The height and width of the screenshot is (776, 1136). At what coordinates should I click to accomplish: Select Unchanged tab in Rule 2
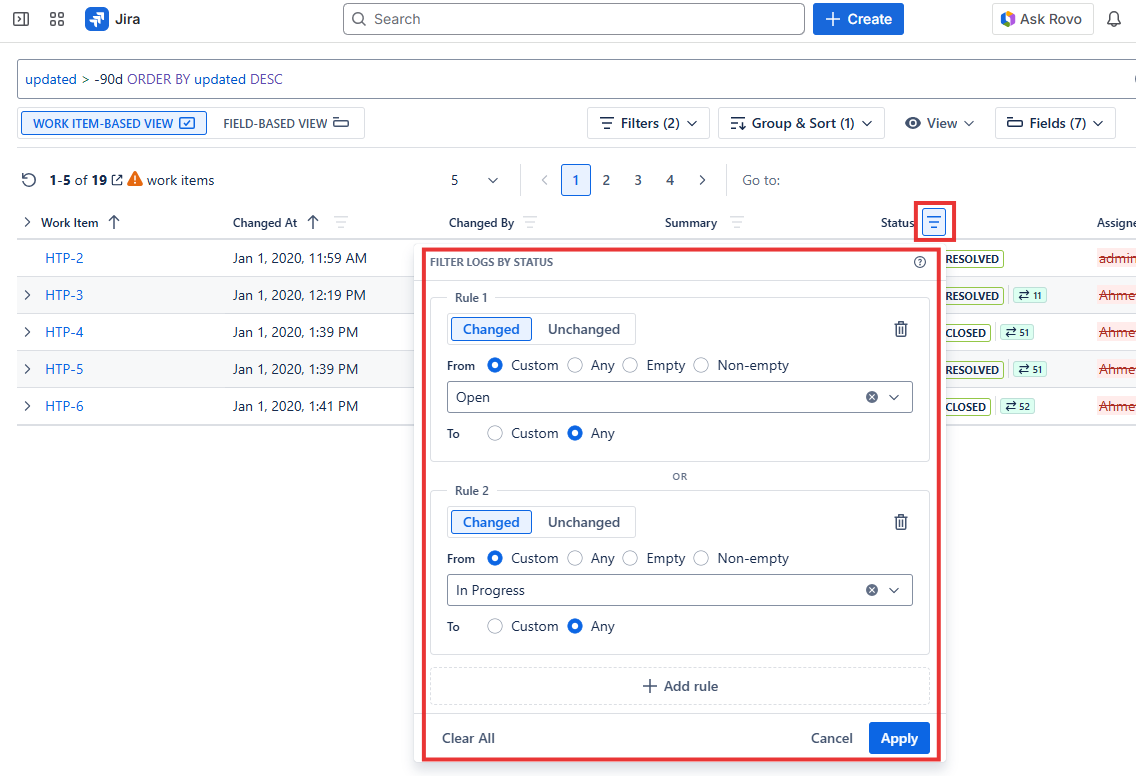(583, 522)
